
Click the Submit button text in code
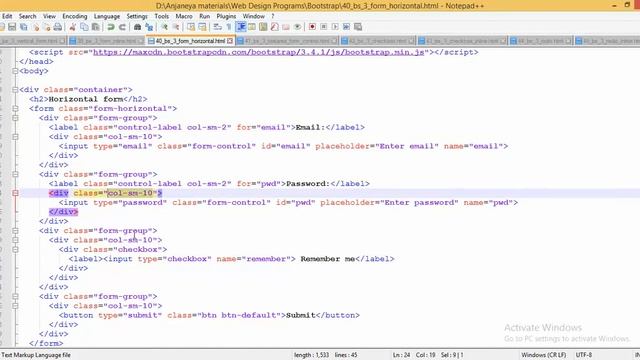tap(300, 315)
